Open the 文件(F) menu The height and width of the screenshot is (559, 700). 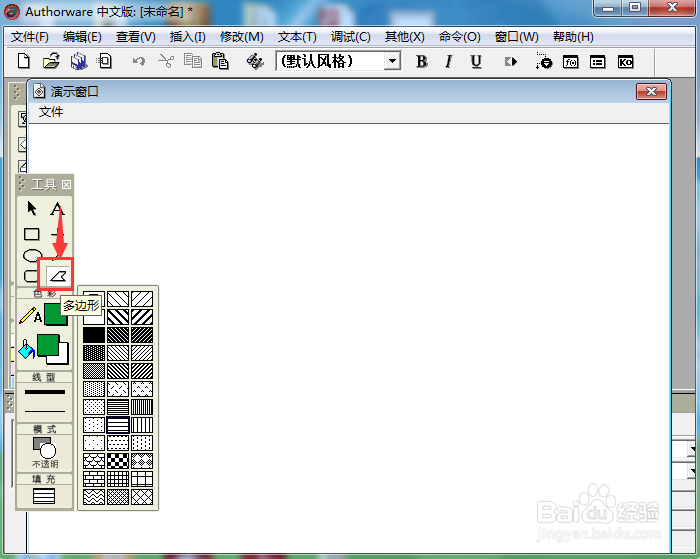tap(30, 37)
